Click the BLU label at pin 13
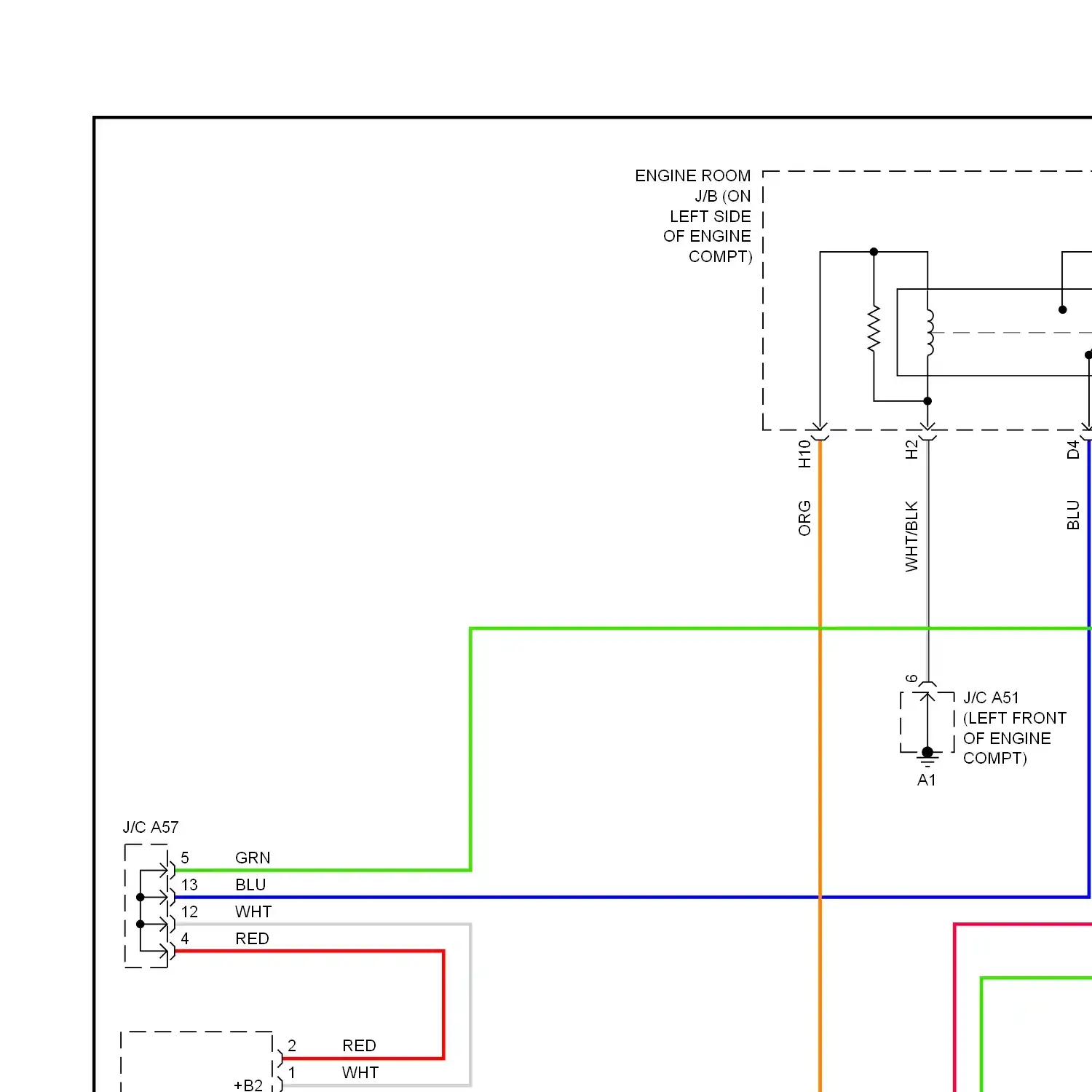The image size is (1092, 1092). click(250, 885)
